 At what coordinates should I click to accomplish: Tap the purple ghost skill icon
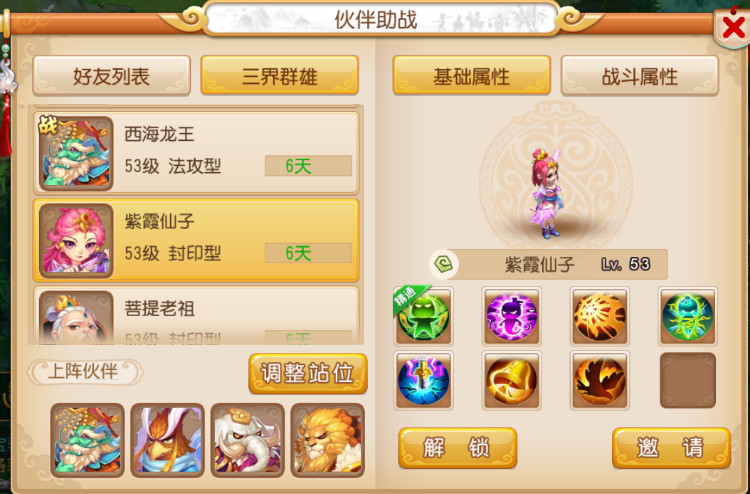(x=511, y=316)
